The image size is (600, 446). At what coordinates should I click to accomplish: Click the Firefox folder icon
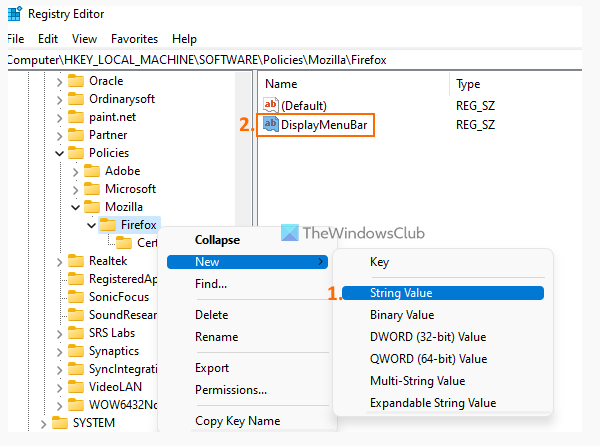pyautogui.click(x=107, y=225)
